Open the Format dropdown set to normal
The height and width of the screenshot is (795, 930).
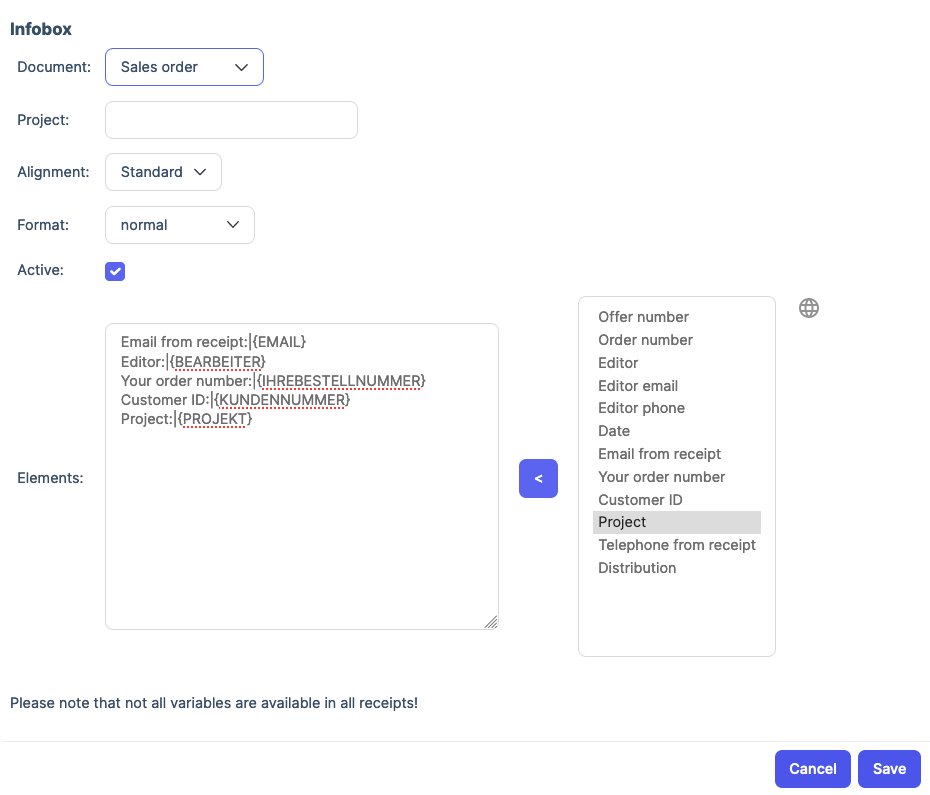click(180, 225)
